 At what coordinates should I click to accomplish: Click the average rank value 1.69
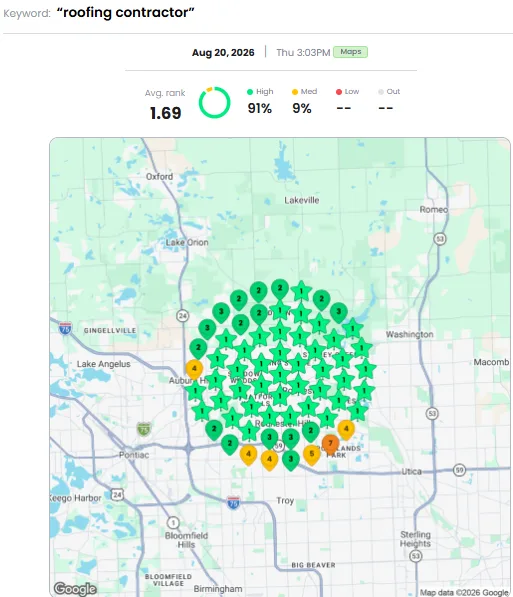pos(166,113)
